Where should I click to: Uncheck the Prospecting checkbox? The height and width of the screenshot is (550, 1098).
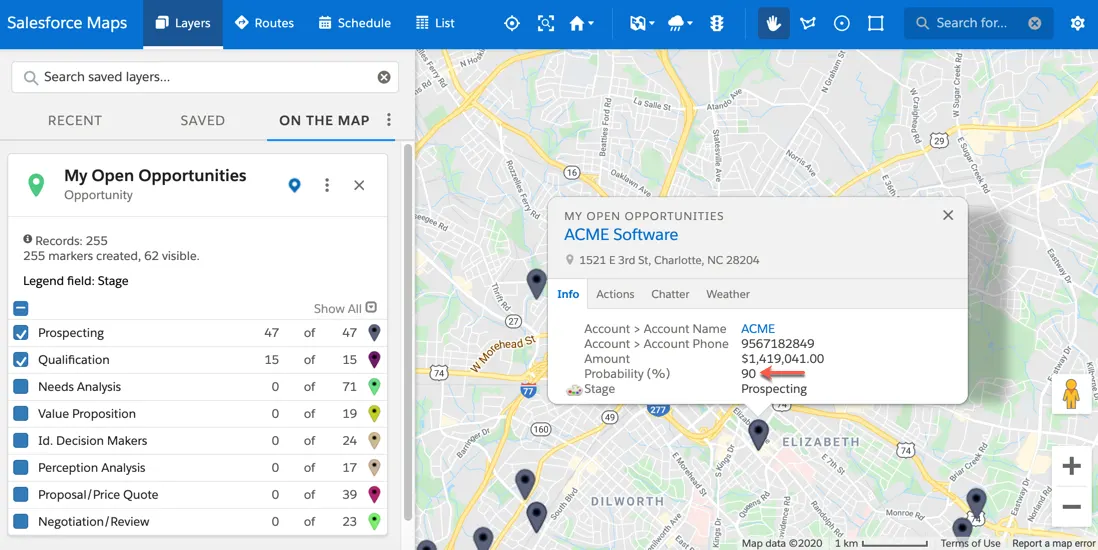pyautogui.click(x=21, y=333)
